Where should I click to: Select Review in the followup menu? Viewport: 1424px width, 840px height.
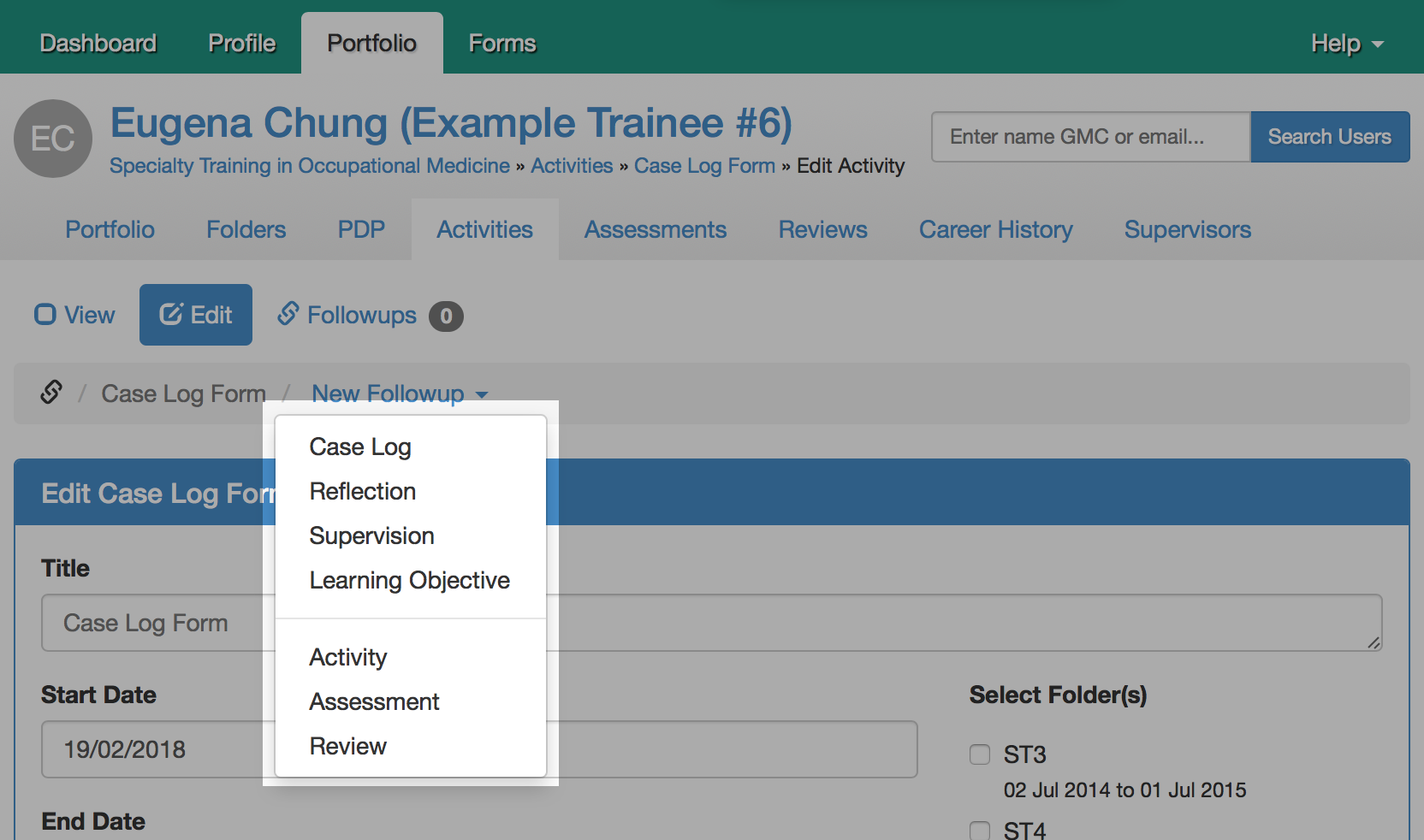[411, 746]
